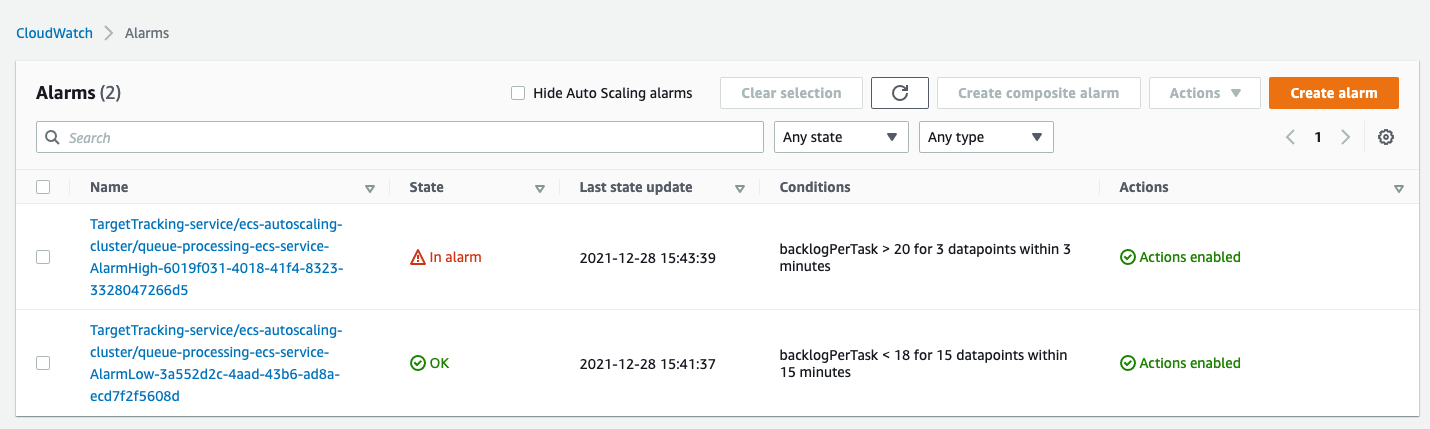The width and height of the screenshot is (1430, 429).
Task: Go to previous page chevron
Action: [x=1291, y=138]
